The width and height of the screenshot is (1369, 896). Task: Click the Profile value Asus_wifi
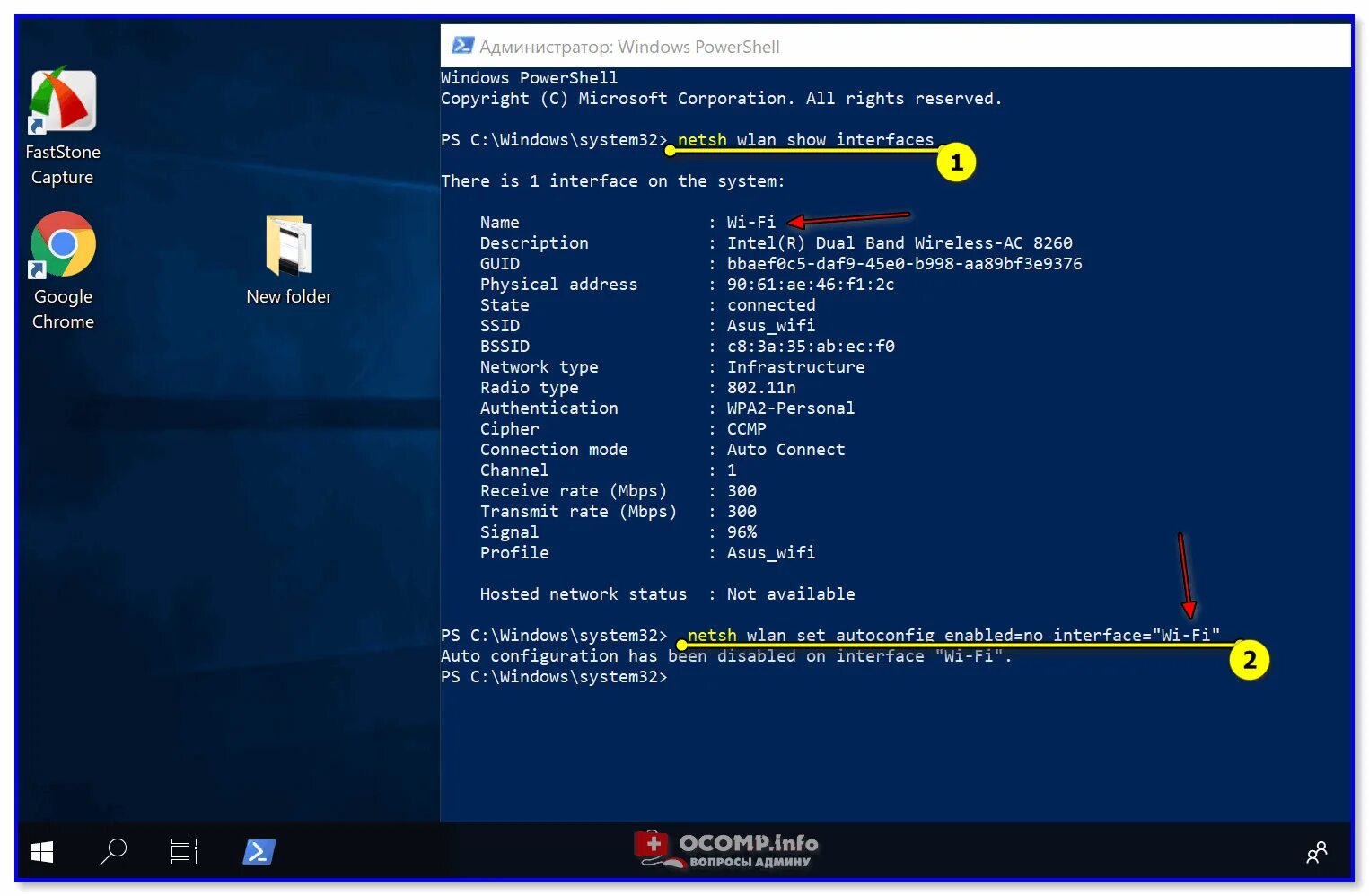pos(771,552)
